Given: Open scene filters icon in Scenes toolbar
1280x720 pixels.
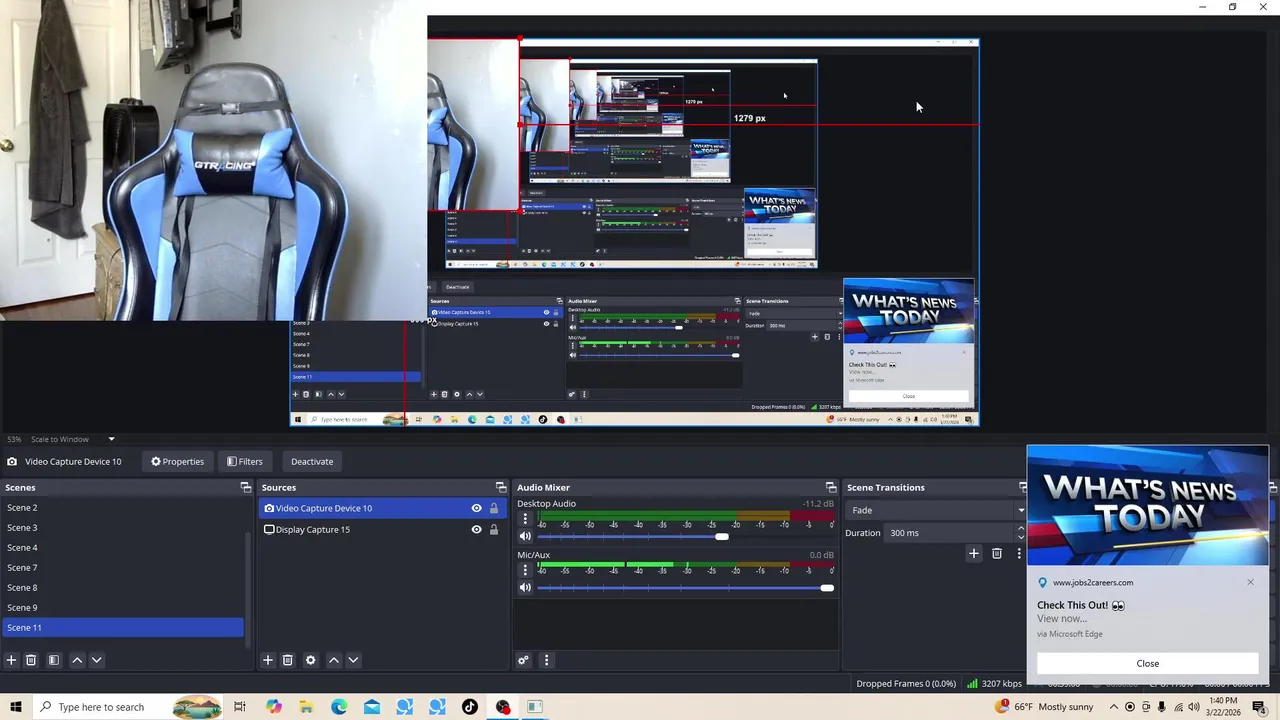Looking at the screenshot, I should pyautogui.click(x=54, y=660).
